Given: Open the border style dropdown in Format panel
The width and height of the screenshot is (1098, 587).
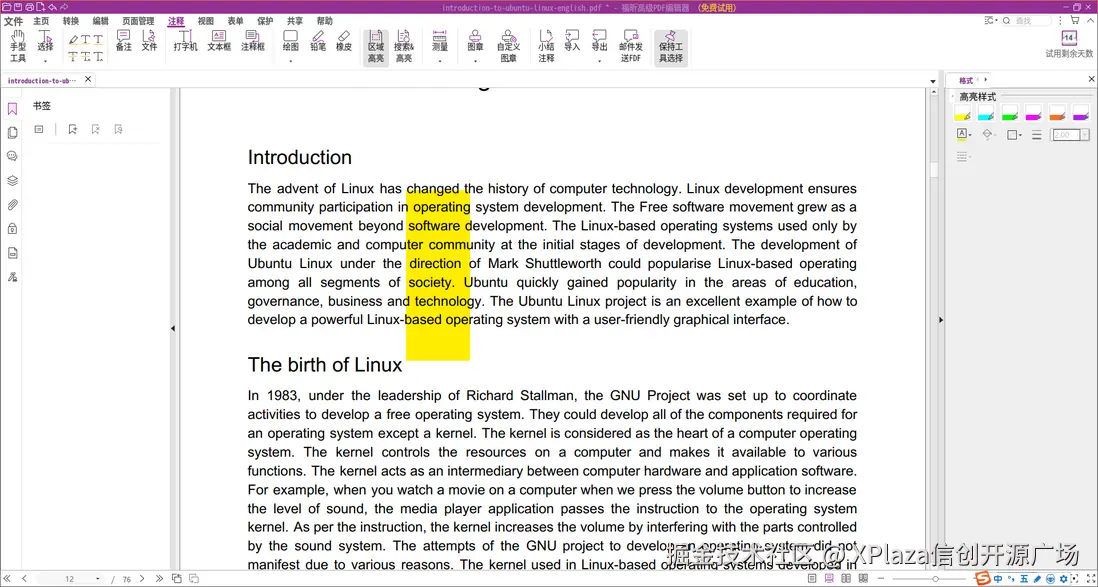Looking at the screenshot, I should [1014, 134].
